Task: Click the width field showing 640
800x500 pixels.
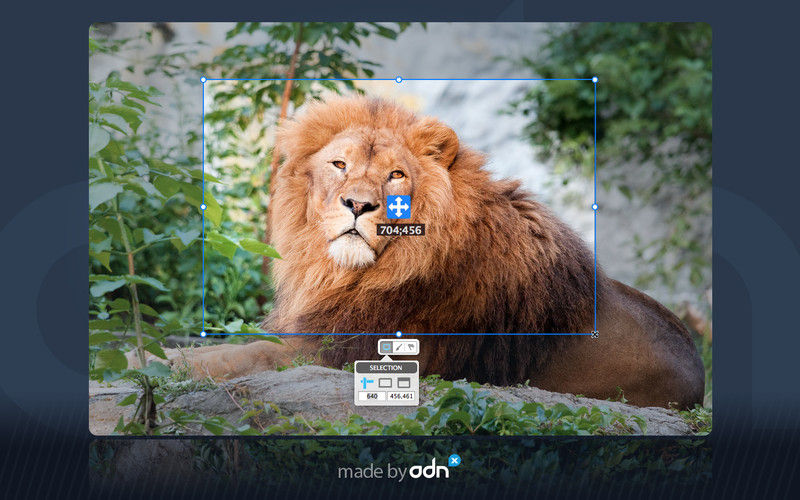Action: point(372,396)
